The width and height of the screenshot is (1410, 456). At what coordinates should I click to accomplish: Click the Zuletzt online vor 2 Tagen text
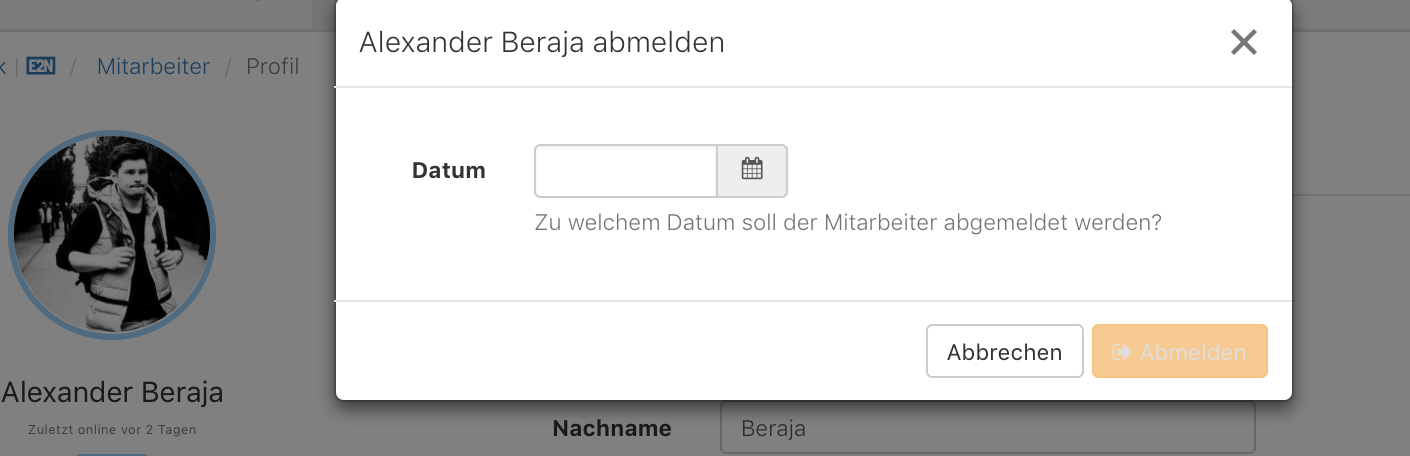click(112, 430)
